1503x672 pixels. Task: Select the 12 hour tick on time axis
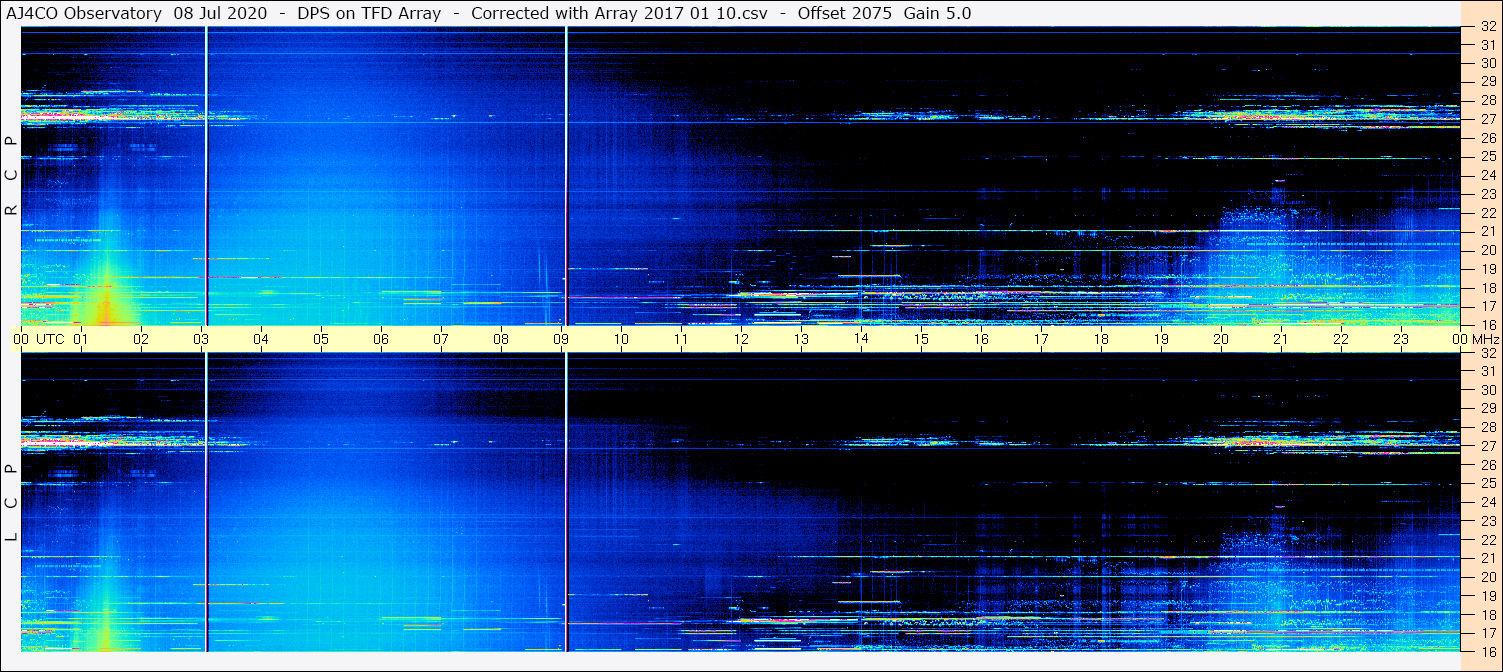741,339
